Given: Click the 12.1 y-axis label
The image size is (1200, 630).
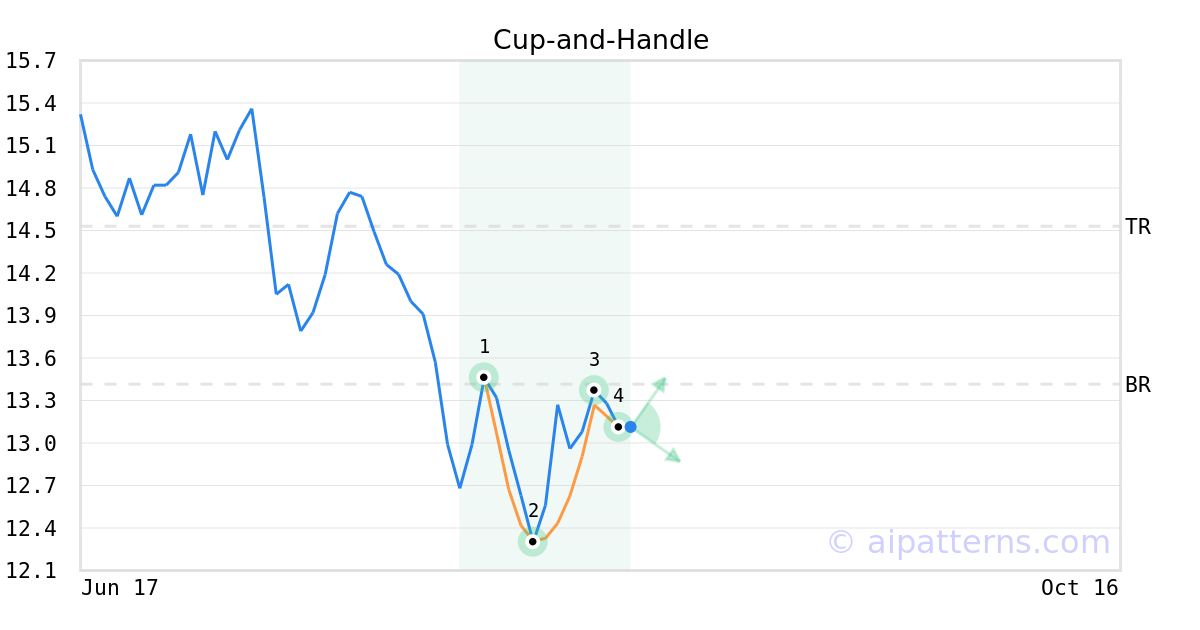Looking at the screenshot, I should (x=31, y=571).
